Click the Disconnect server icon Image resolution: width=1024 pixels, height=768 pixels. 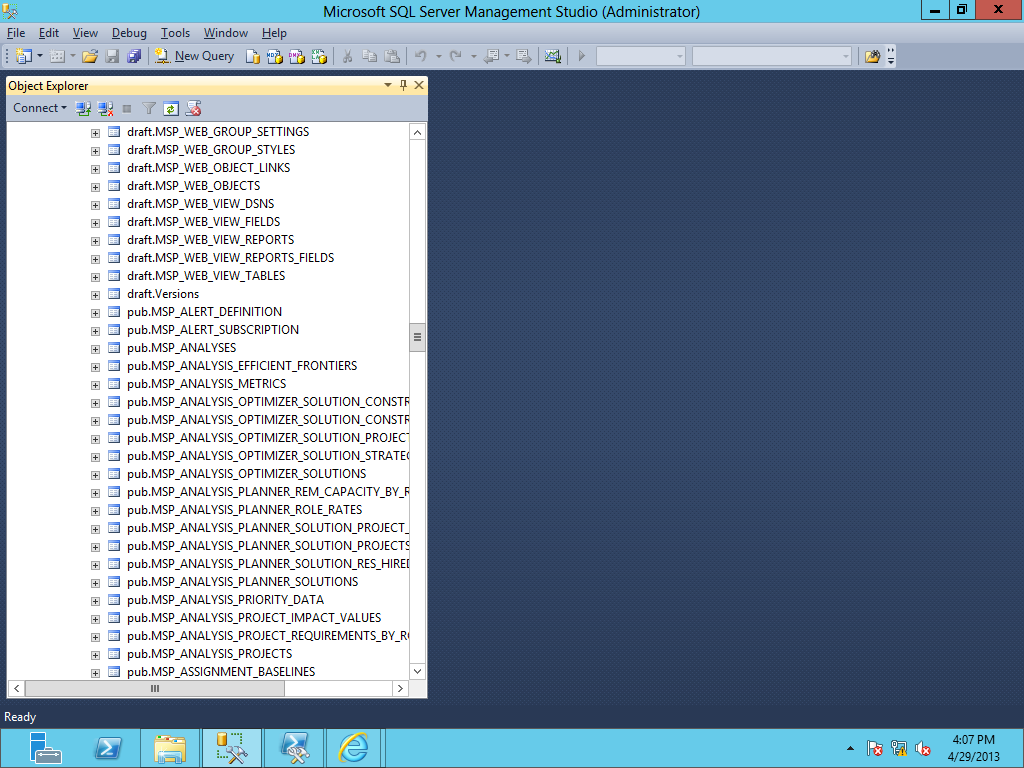105,108
